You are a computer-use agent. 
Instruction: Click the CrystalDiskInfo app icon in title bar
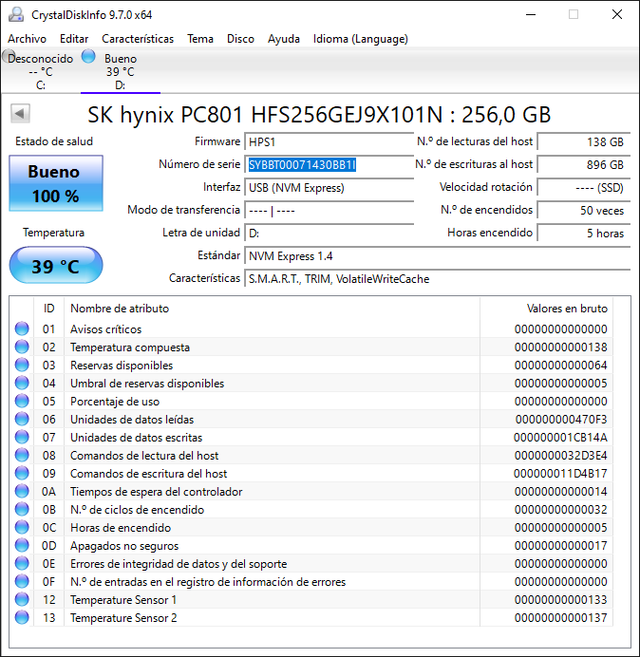(x=16, y=15)
